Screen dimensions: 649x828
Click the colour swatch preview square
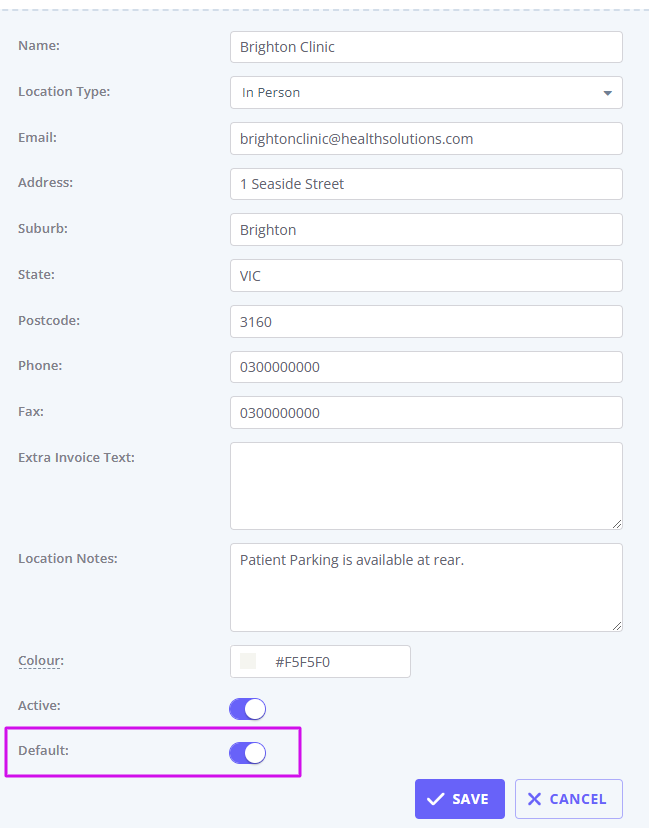pyautogui.click(x=248, y=661)
